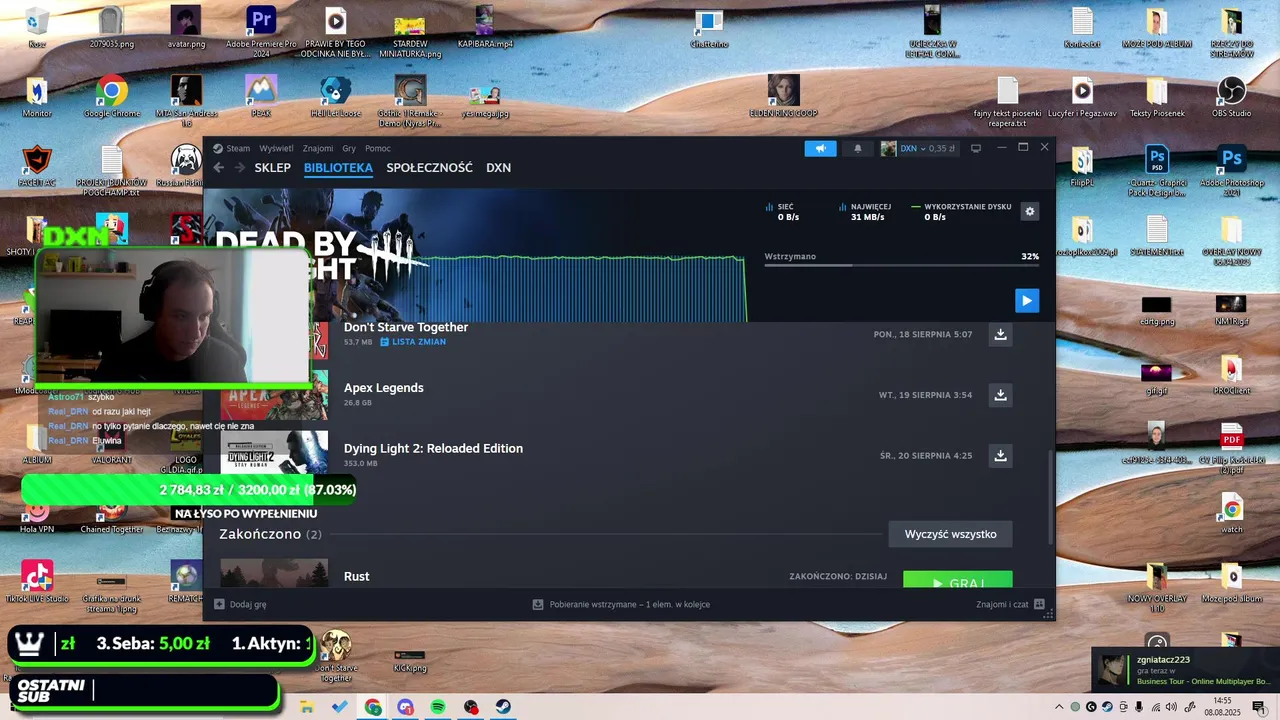Download Don't Starve Together update now
Viewport: 1280px width, 720px height.
click(x=1000, y=334)
